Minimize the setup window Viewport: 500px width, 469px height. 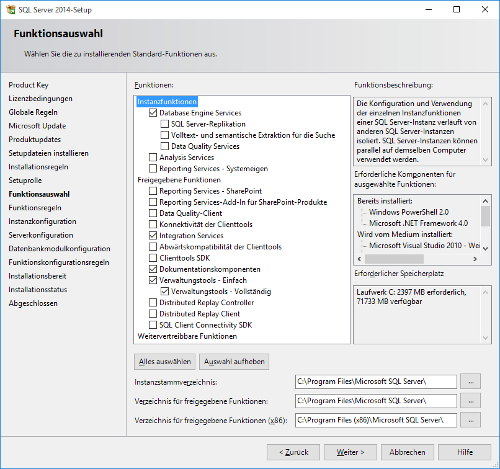(x=429, y=9)
